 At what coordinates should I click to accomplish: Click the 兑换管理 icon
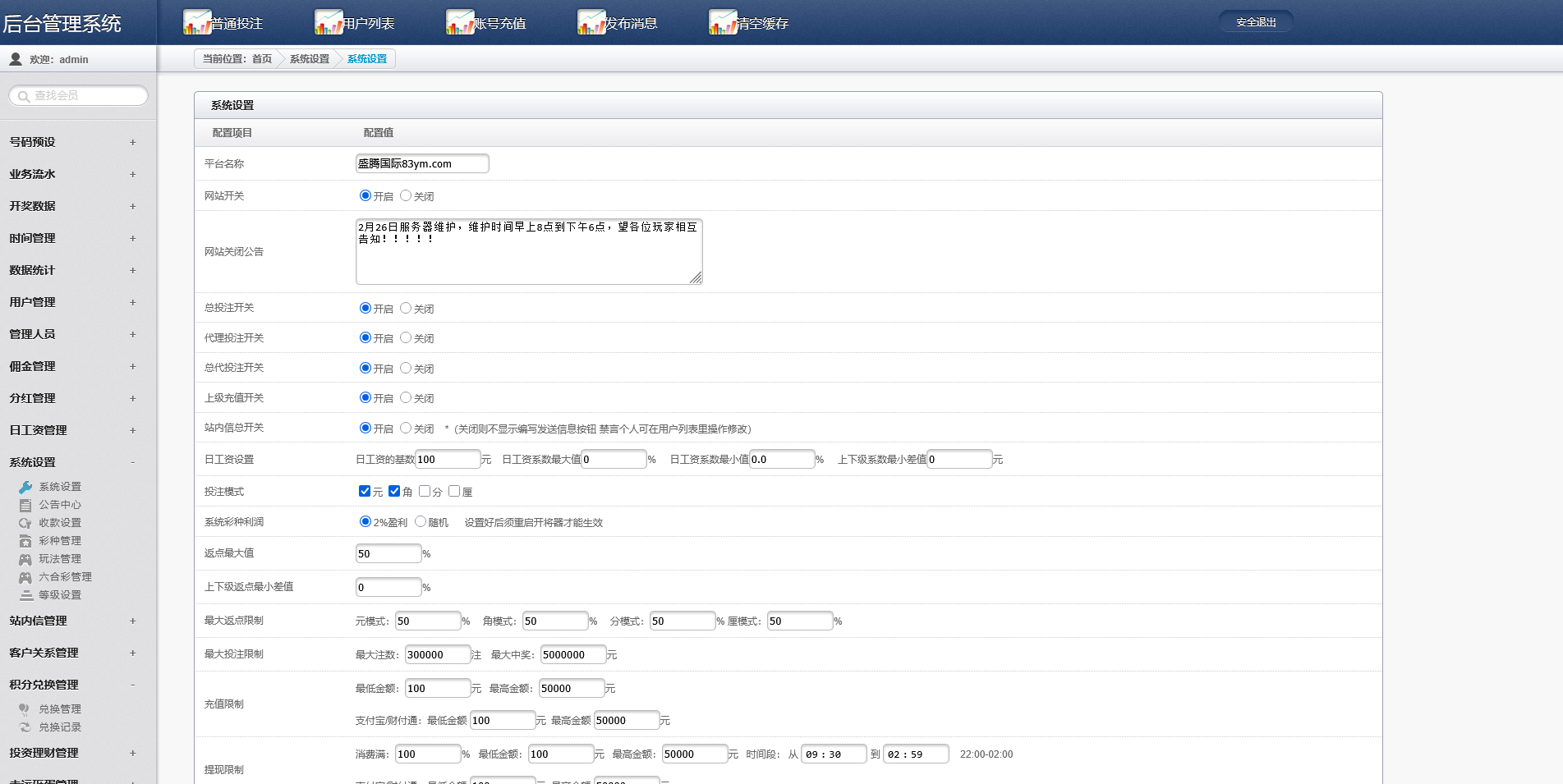pyautogui.click(x=25, y=709)
